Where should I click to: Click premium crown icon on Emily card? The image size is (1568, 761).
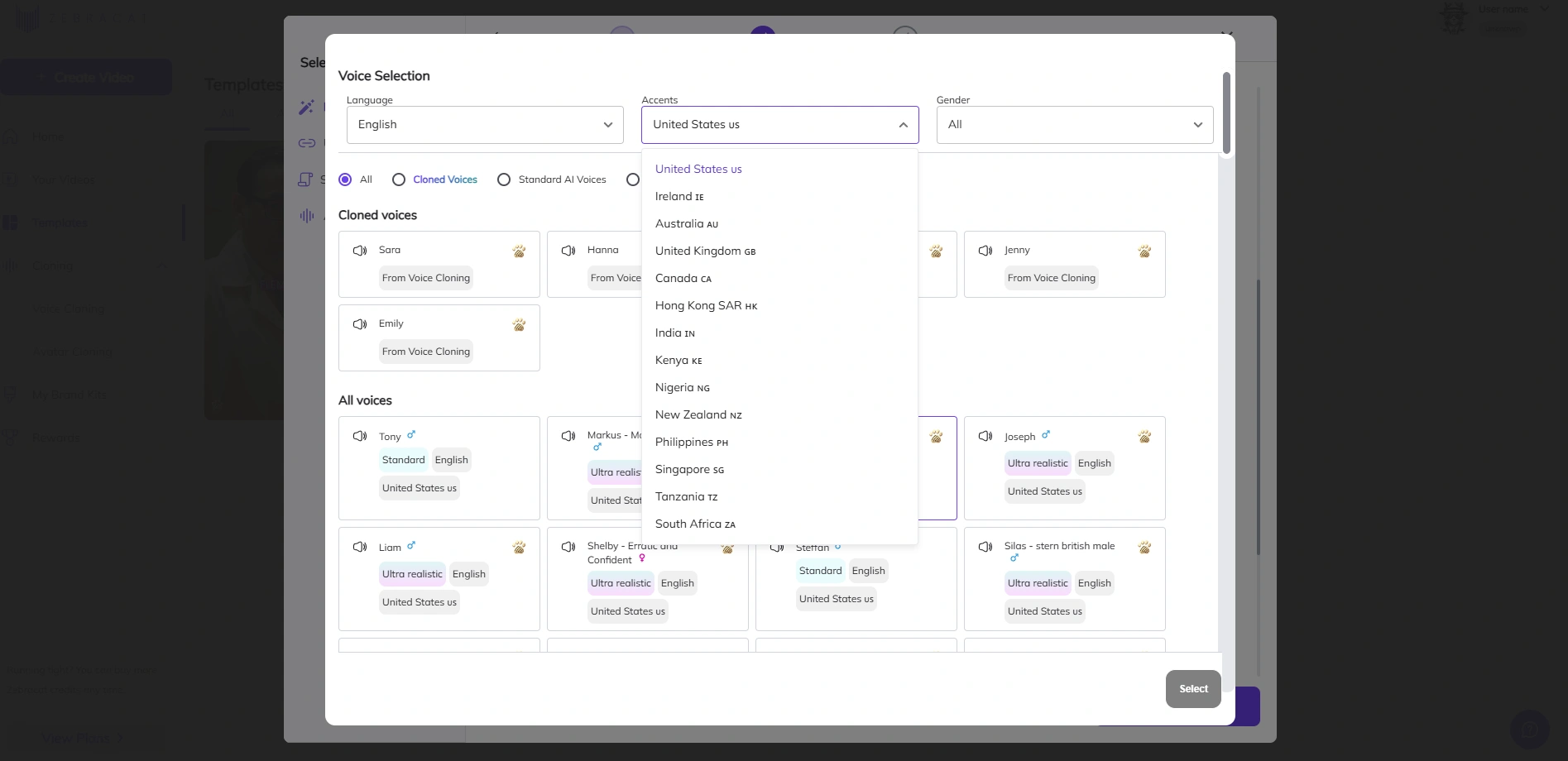click(519, 325)
